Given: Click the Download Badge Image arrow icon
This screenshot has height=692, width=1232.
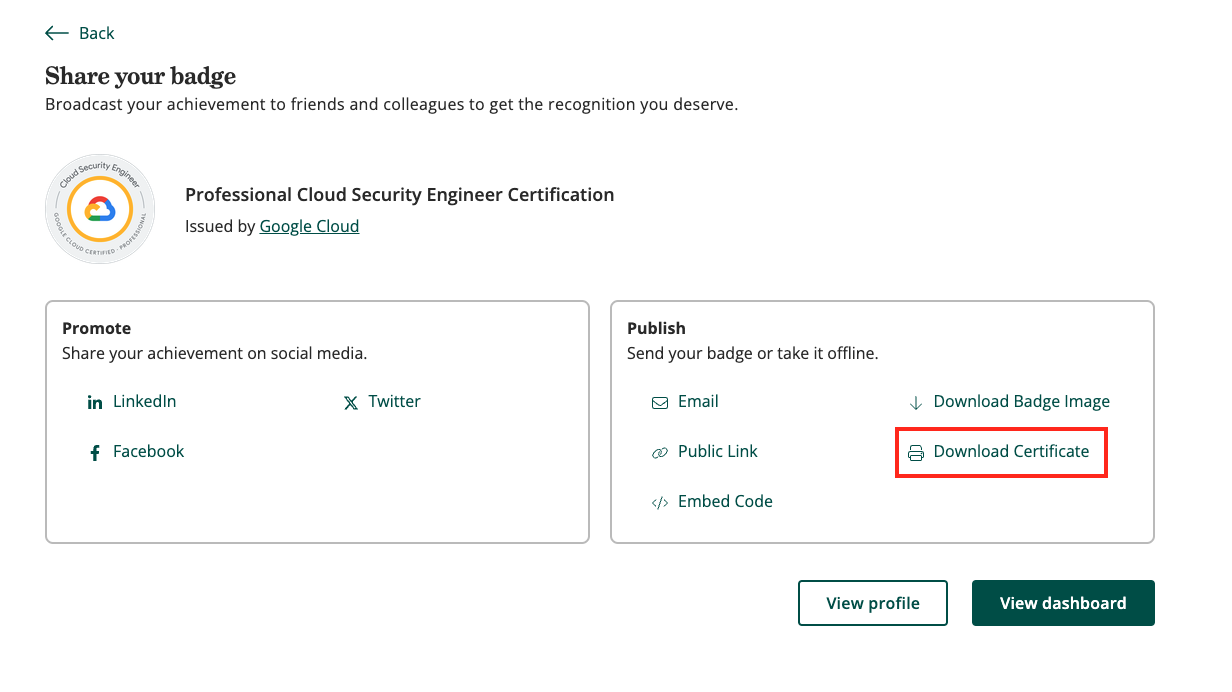Looking at the screenshot, I should (915, 402).
